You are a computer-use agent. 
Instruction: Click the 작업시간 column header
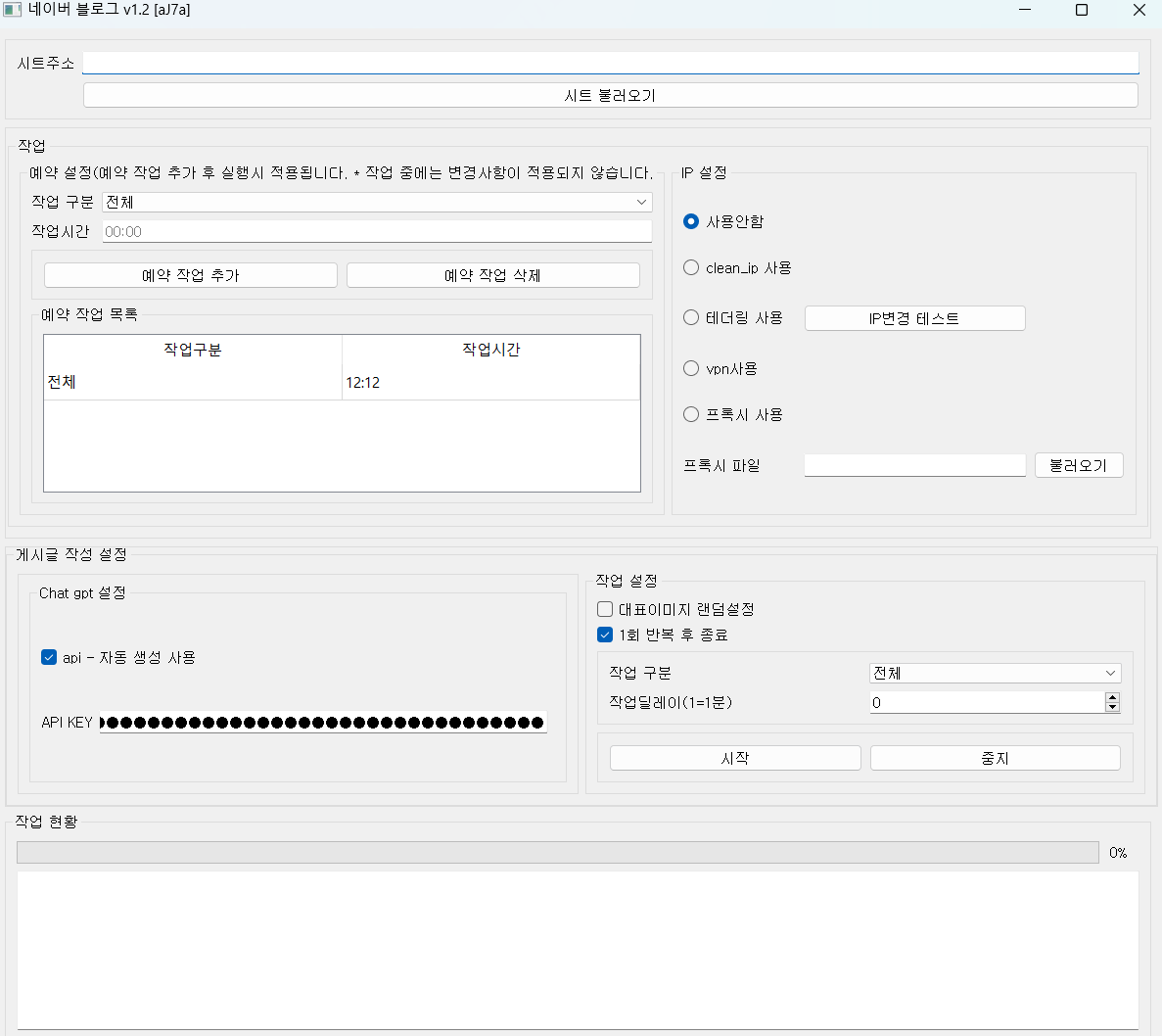point(490,349)
